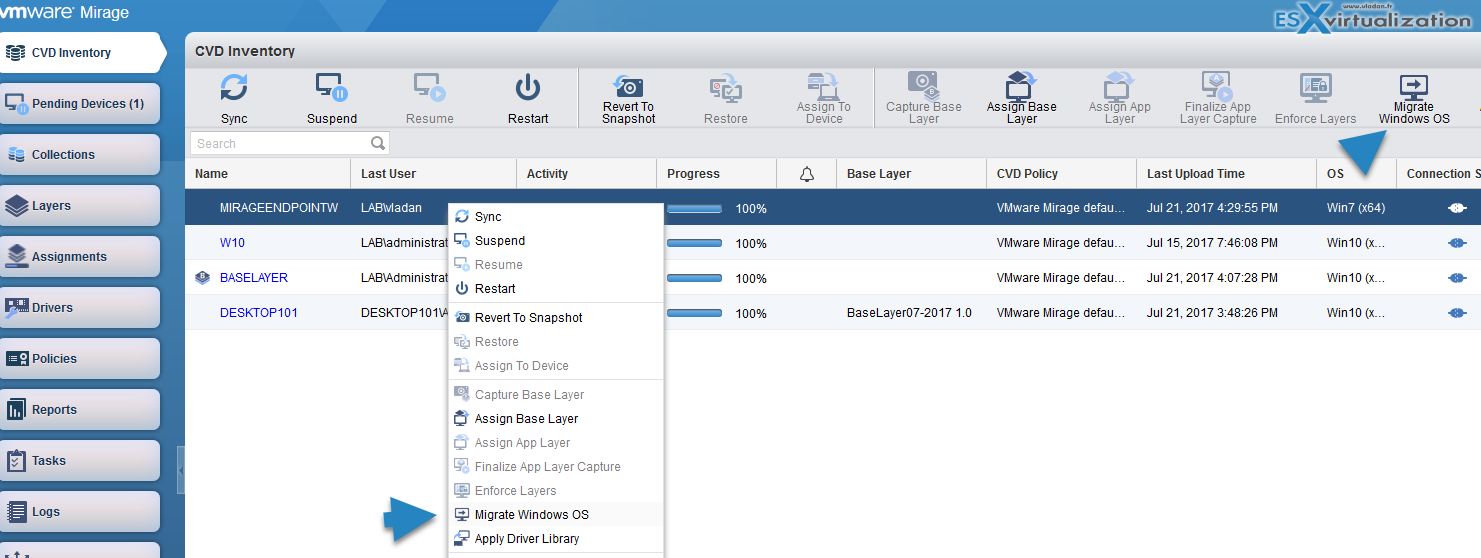The width and height of the screenshot is (1481, 558).
Task: Click the MIRAGEENDPOINTW progress bar
Action: [x=694, y=209]
